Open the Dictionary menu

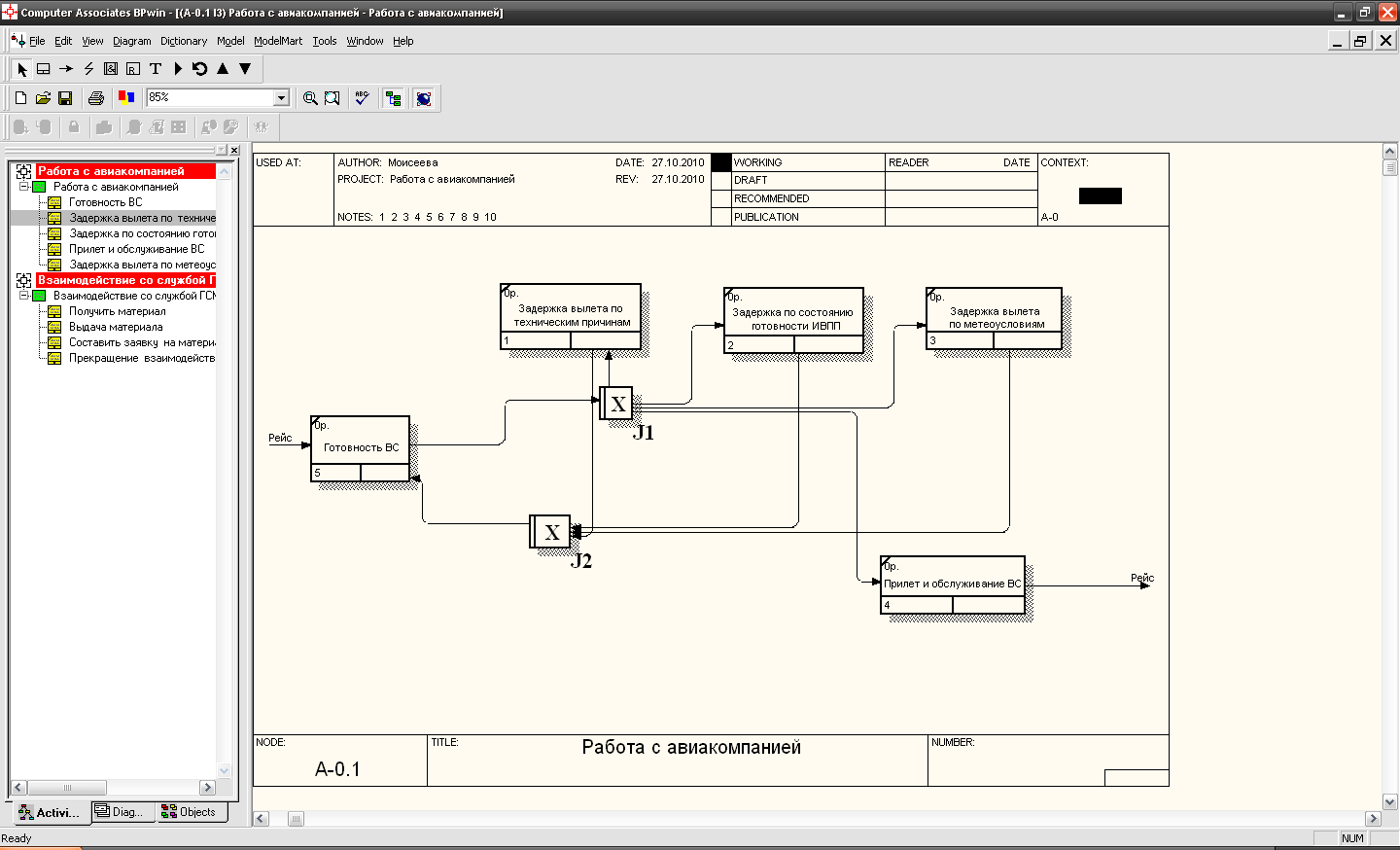[x=183, y=41]
